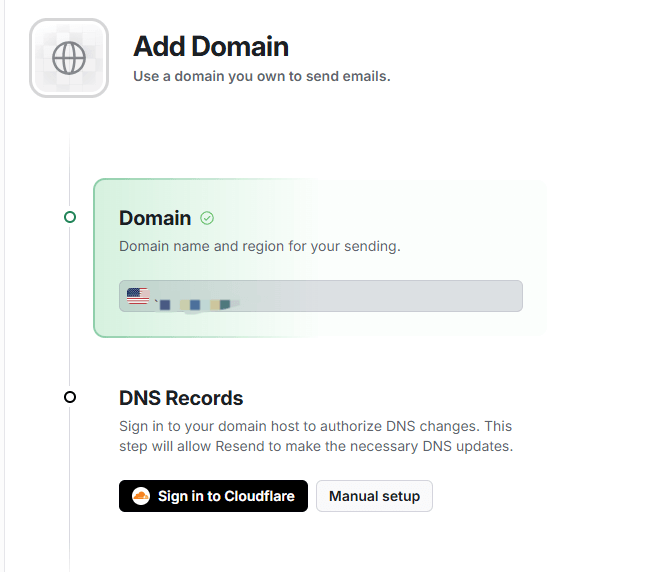667x572 pixels.
Task: Click the orange Cloudflare cloud logo
Action: click(141, 496)
